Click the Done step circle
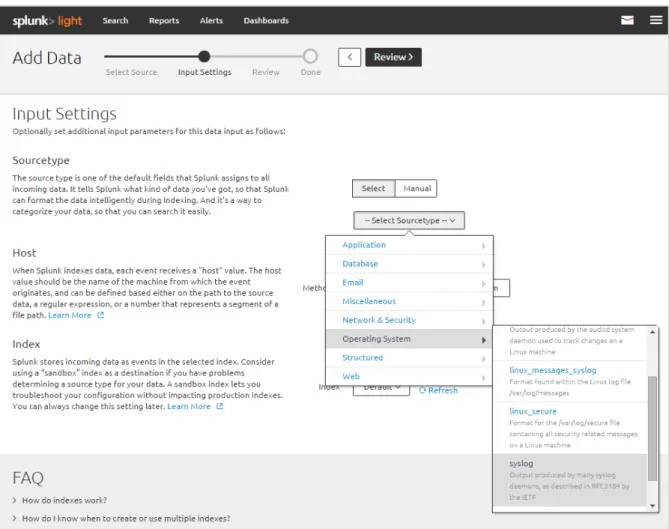The width and height of the screenshot is (669, 529). [x=310, y=56]
